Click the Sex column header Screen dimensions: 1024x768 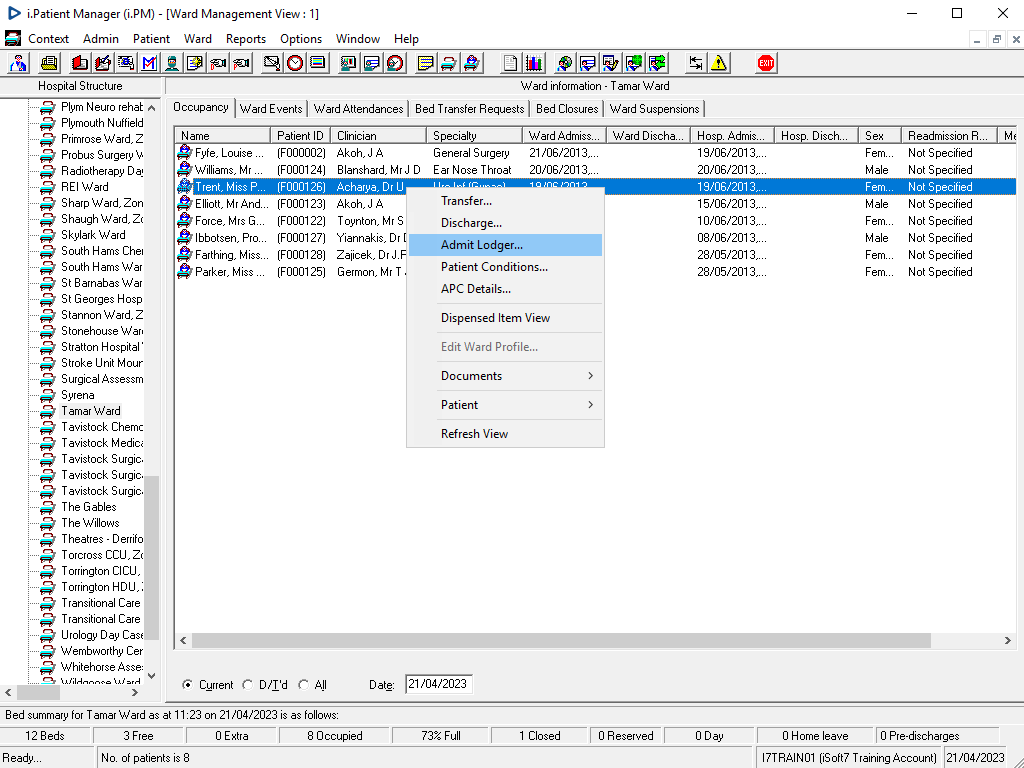880,136
